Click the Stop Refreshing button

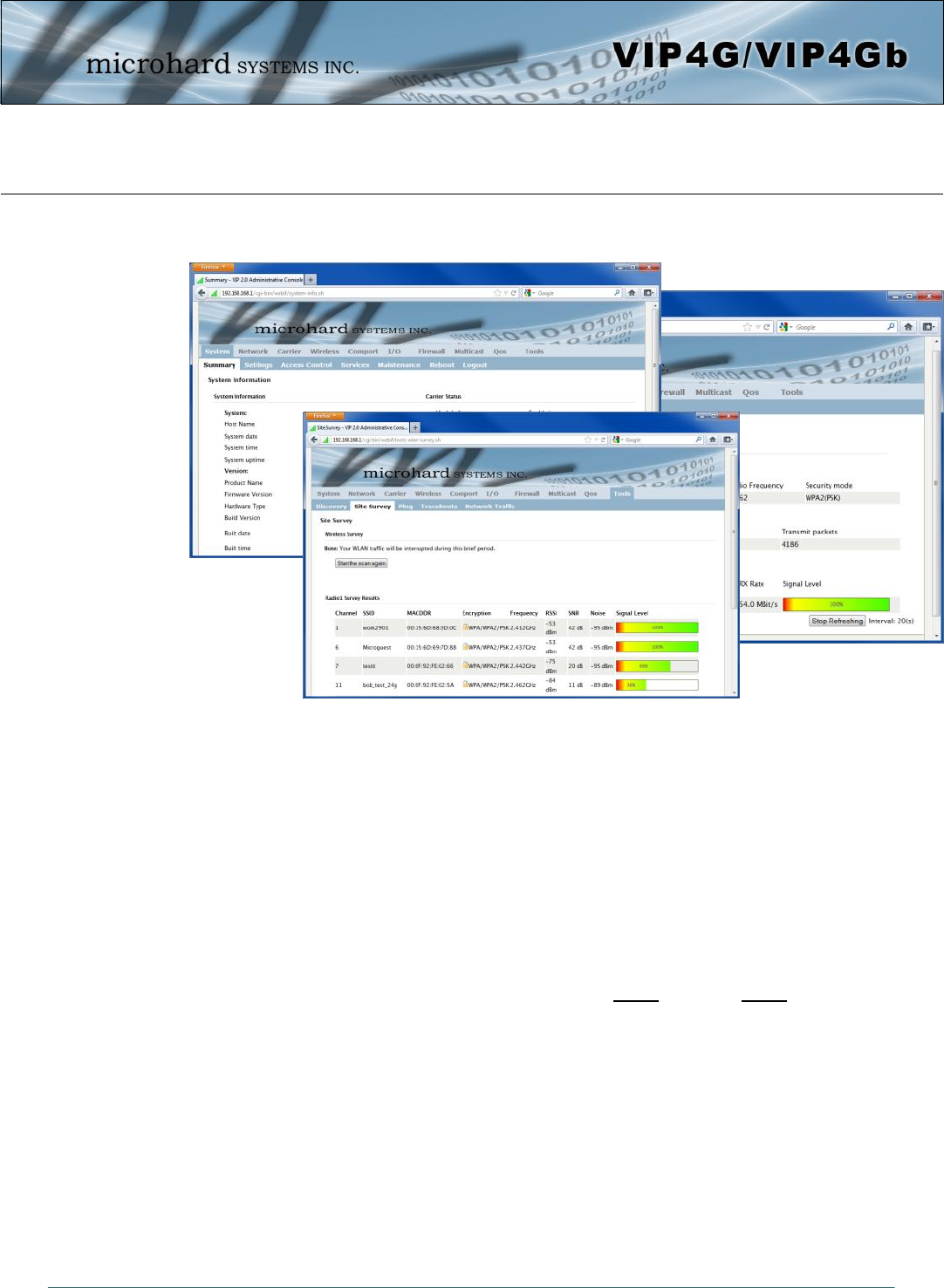(x=837, y=621)
